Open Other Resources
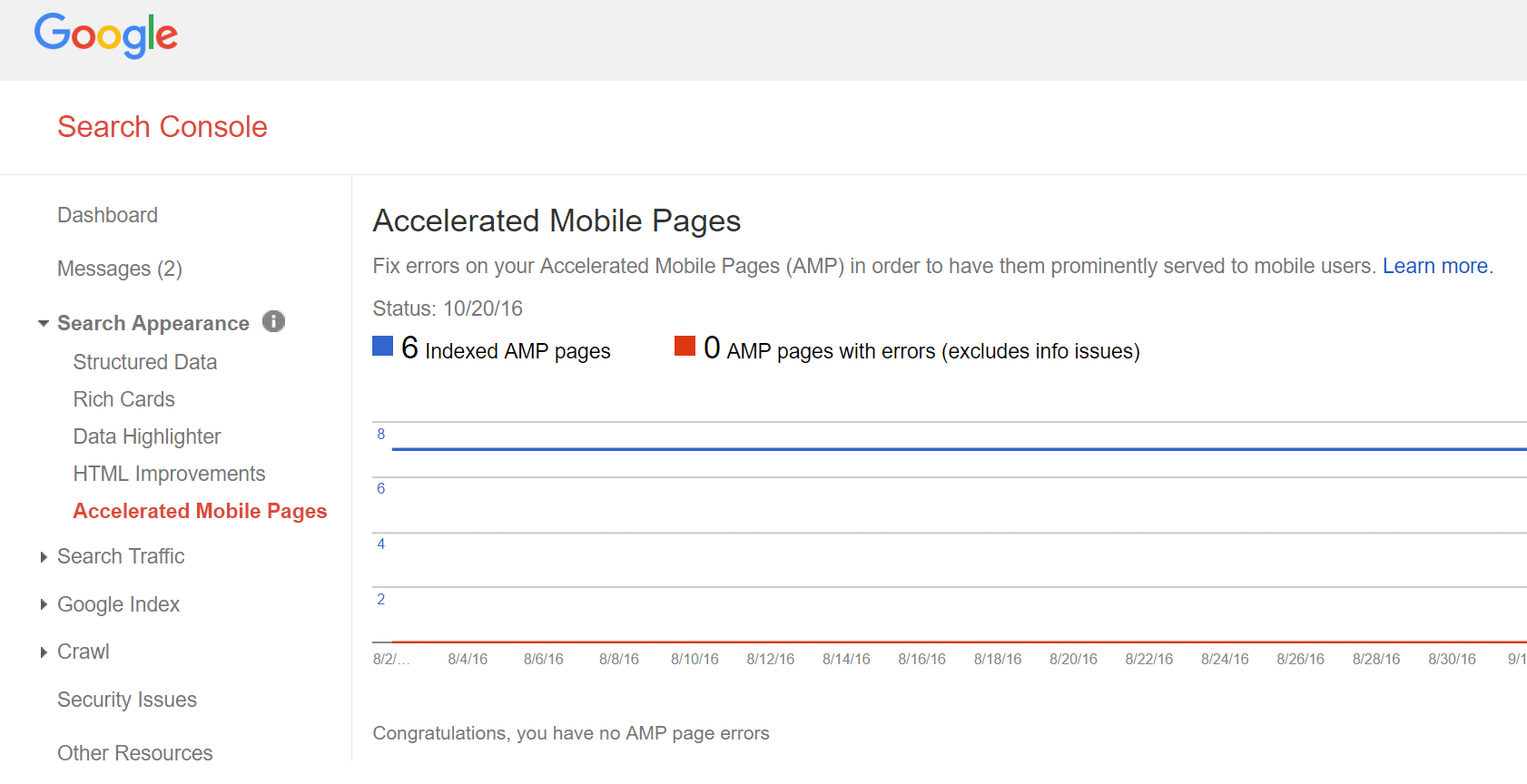 click(135, 752)
